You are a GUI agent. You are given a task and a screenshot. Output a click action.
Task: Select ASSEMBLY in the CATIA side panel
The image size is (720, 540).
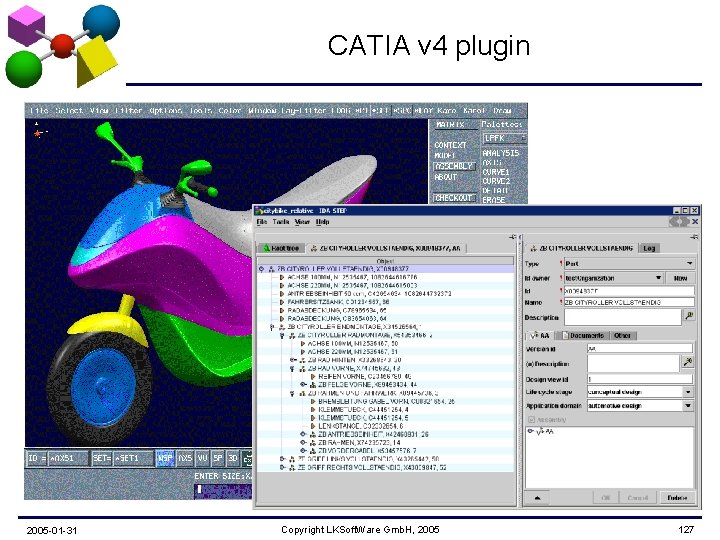coord(453,166)
